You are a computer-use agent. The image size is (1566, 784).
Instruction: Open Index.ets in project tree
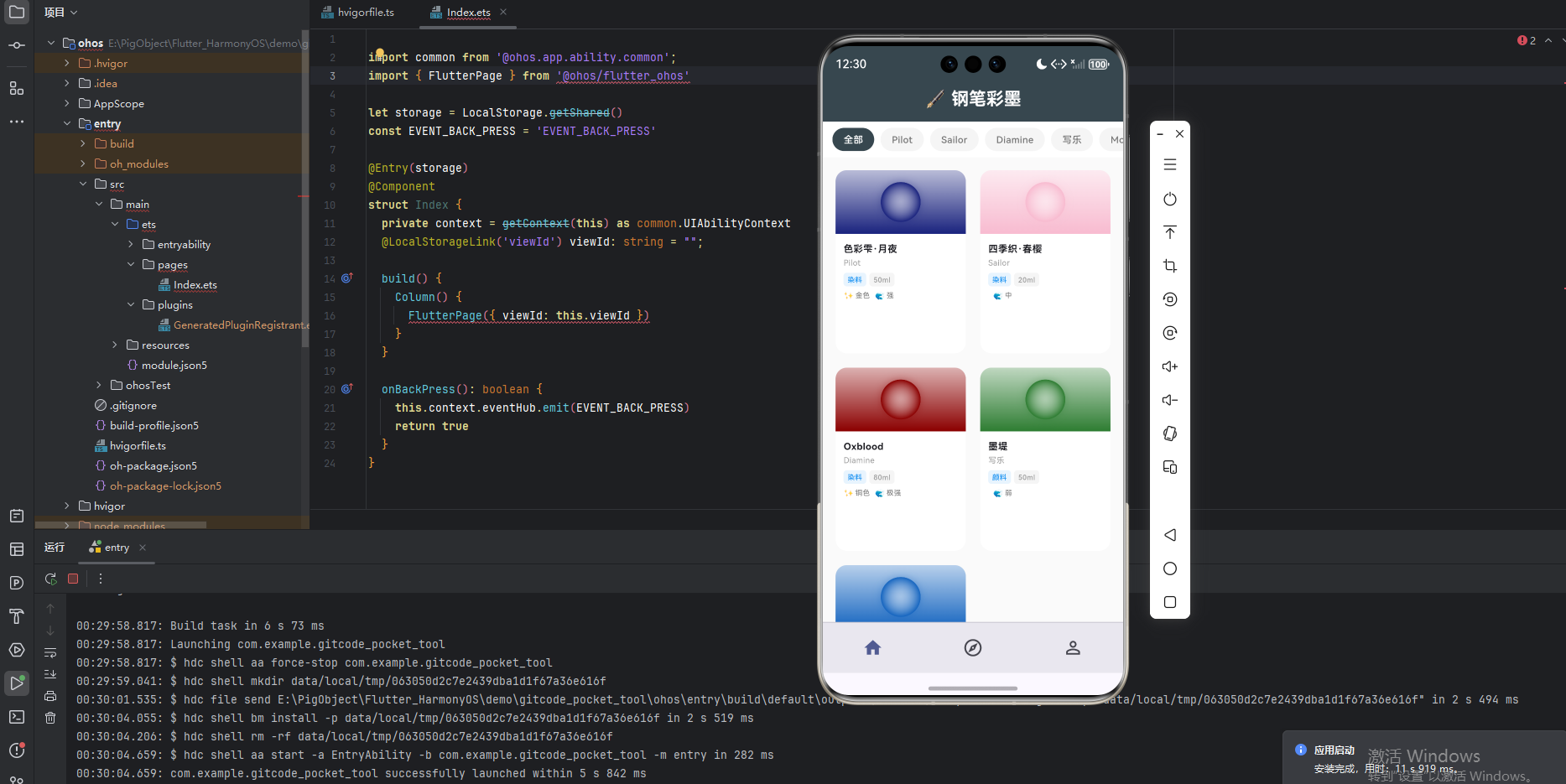click(x=195, y=284)
